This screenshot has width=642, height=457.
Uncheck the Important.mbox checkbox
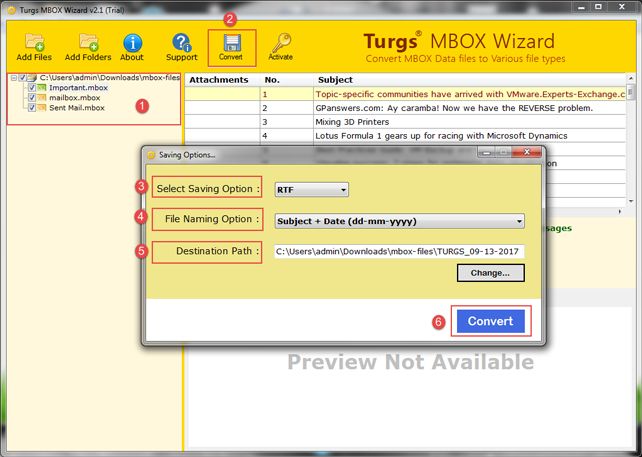[32, 87]
